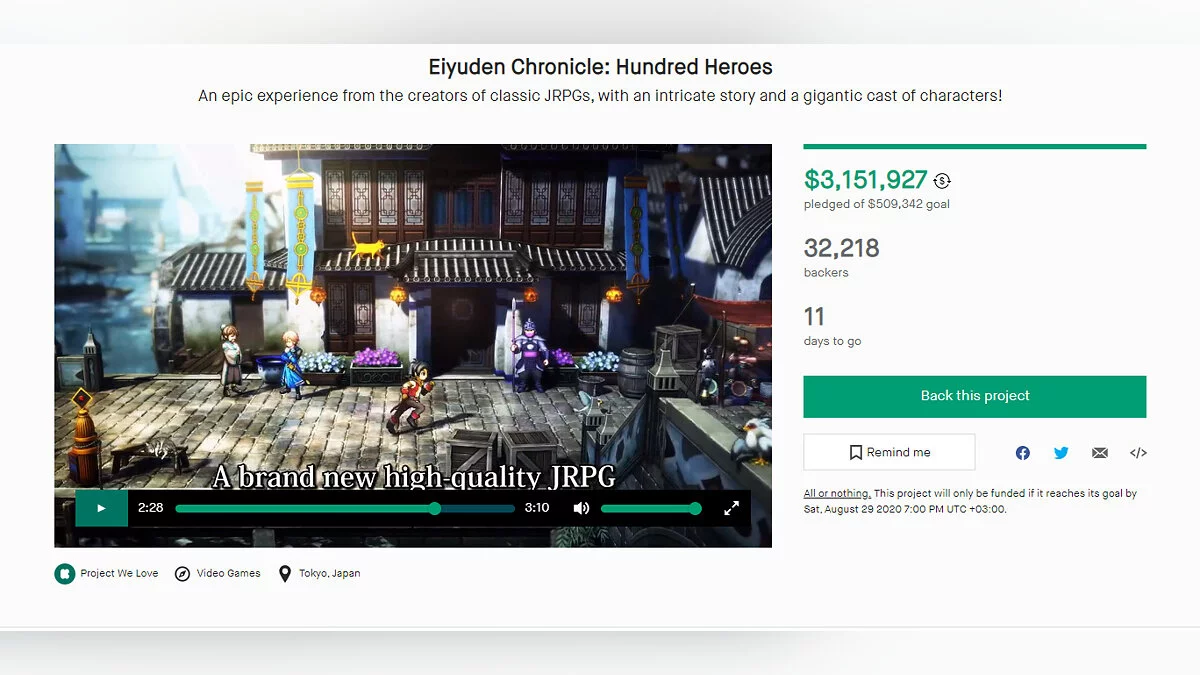Open the All or nothing link

pos(837,493)
